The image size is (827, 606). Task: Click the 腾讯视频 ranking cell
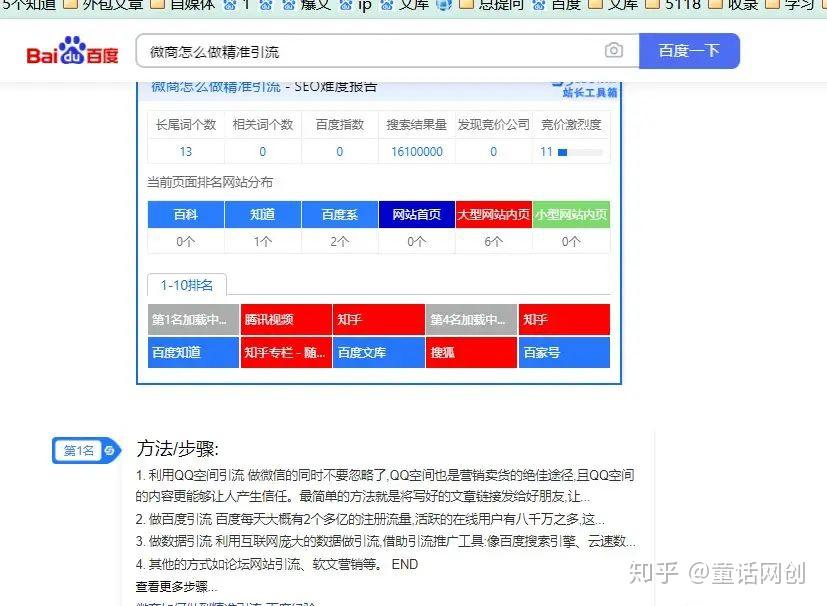pos(286,320)
